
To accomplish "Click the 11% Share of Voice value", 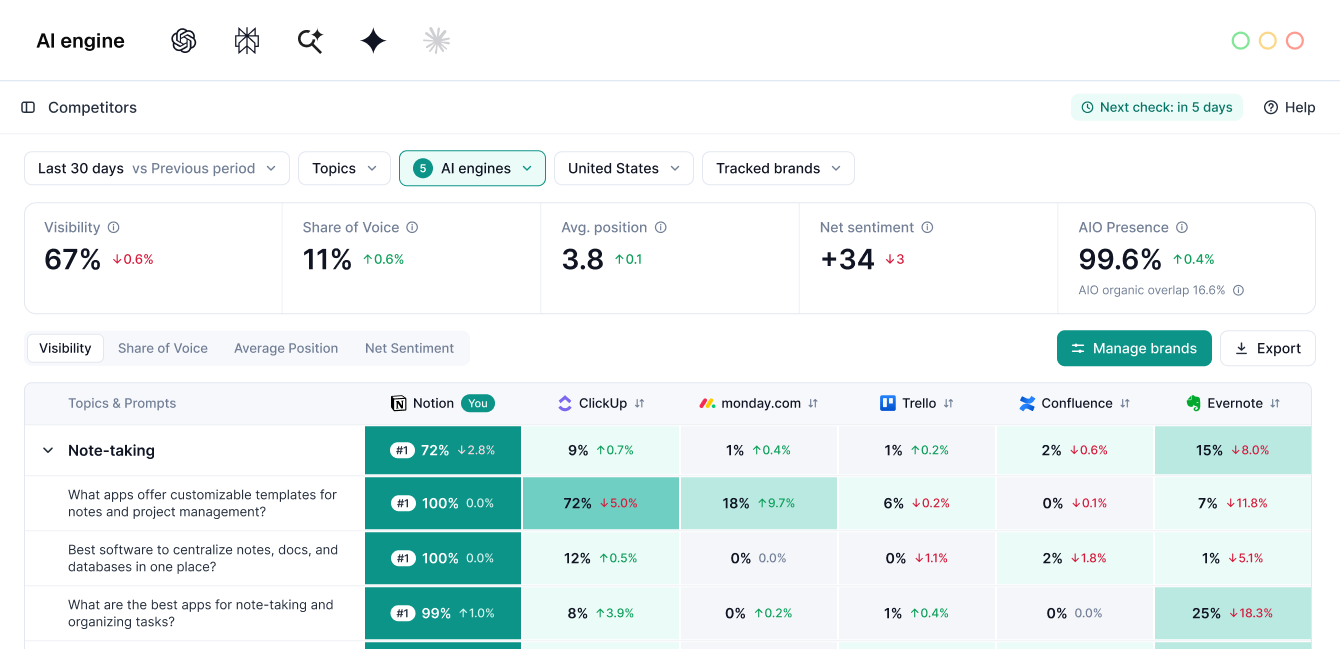I will pos(328,259).
